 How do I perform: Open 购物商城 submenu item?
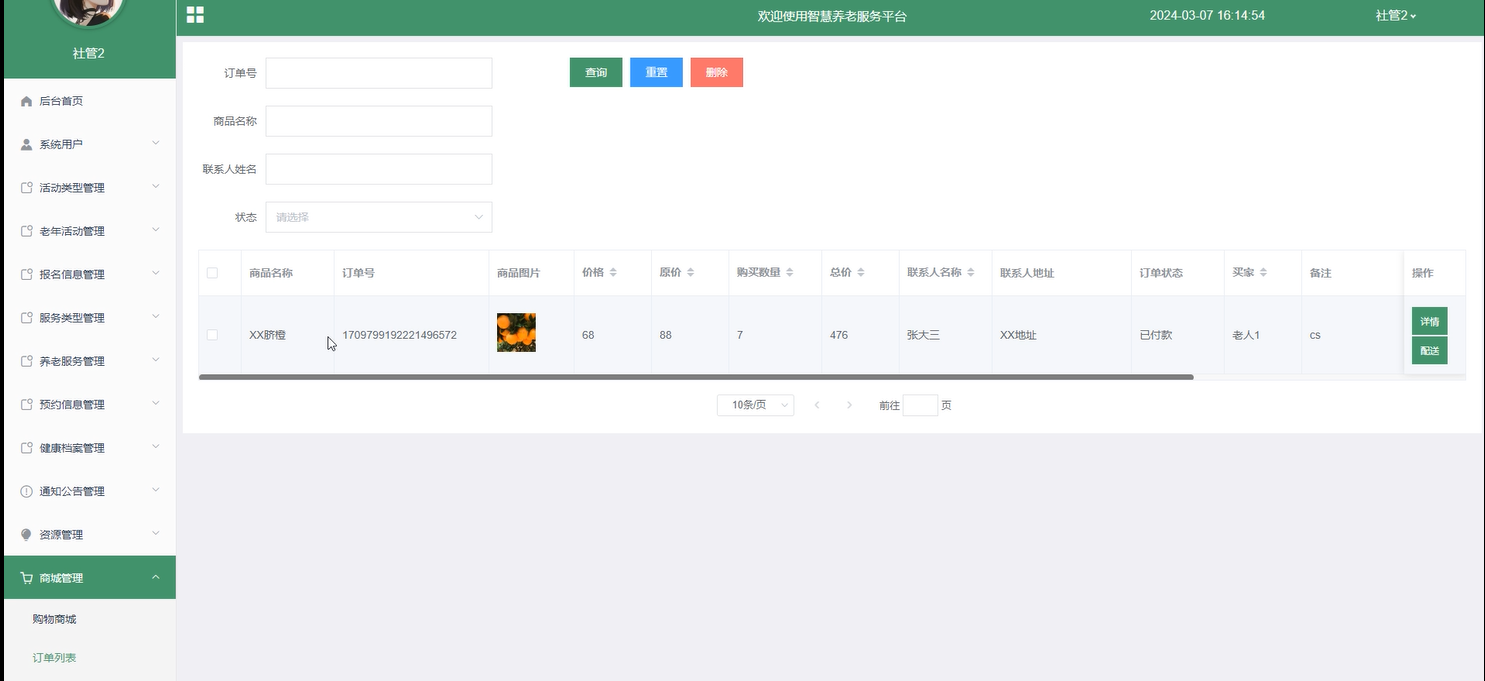coord(90,619)
